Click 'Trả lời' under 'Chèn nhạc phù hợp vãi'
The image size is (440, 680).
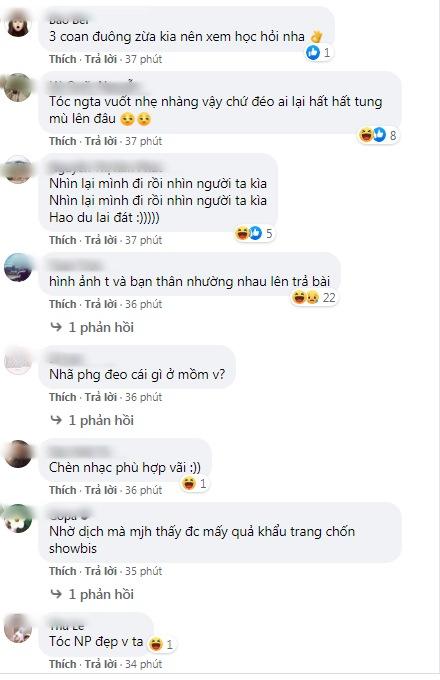(101, 490)
